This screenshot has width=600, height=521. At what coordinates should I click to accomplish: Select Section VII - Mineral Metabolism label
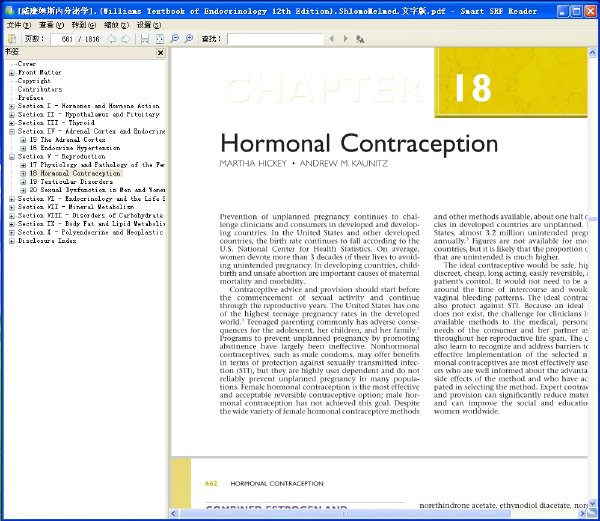(76, 207)
